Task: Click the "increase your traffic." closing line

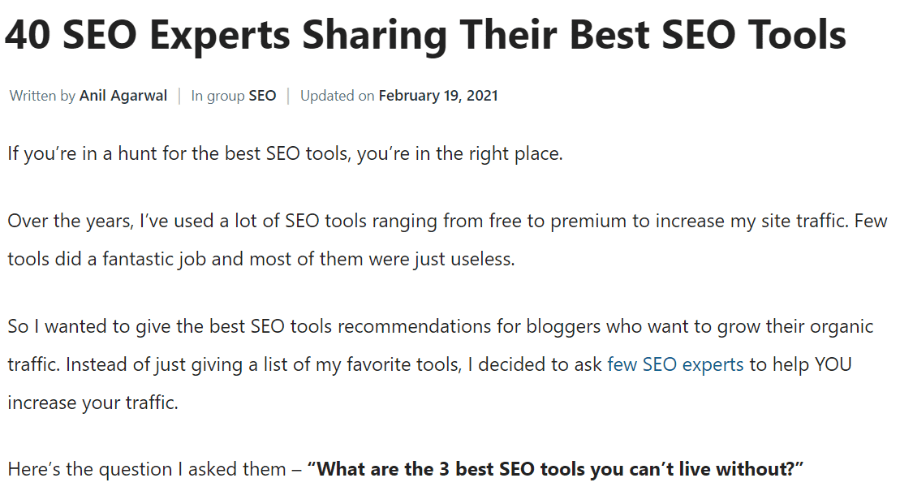Action: [93, 402]
